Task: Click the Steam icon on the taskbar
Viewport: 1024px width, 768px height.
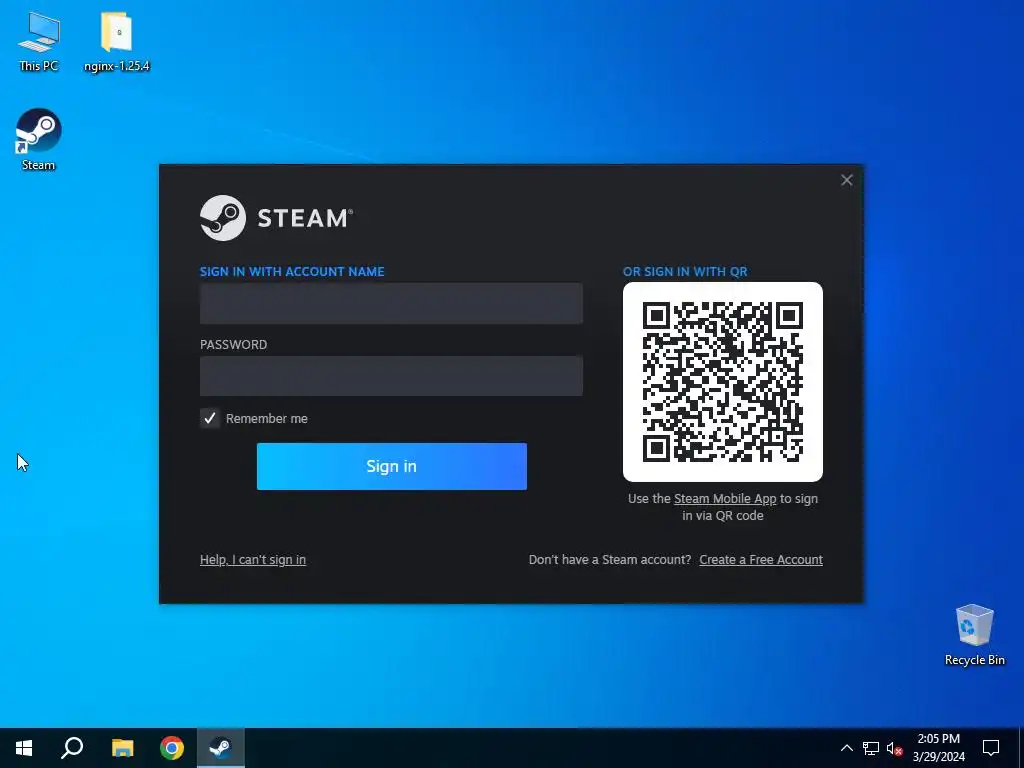Action: (221, 748)
